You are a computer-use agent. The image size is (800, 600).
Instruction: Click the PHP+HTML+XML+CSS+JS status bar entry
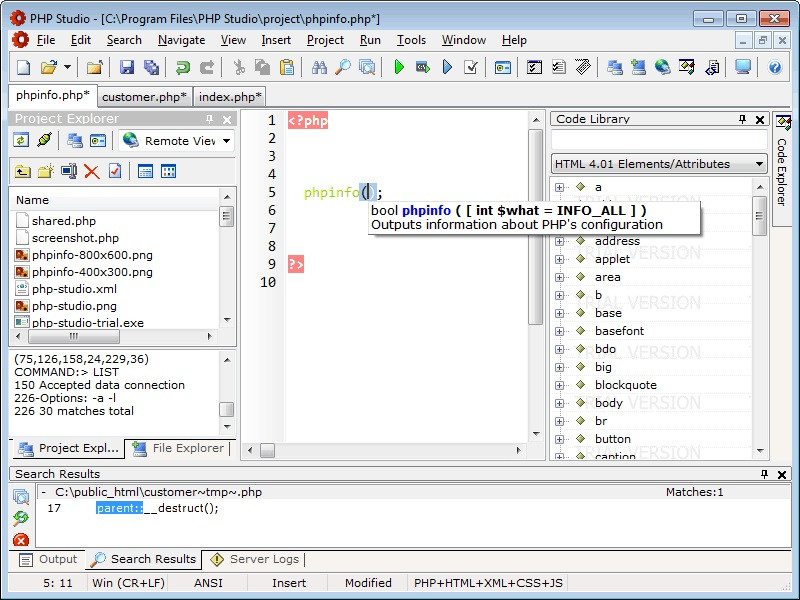pos(488,583)
